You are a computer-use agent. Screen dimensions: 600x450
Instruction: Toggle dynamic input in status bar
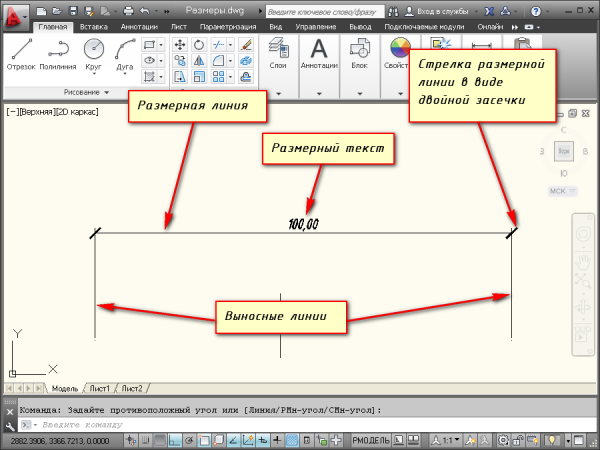click(x=262, y=440)
